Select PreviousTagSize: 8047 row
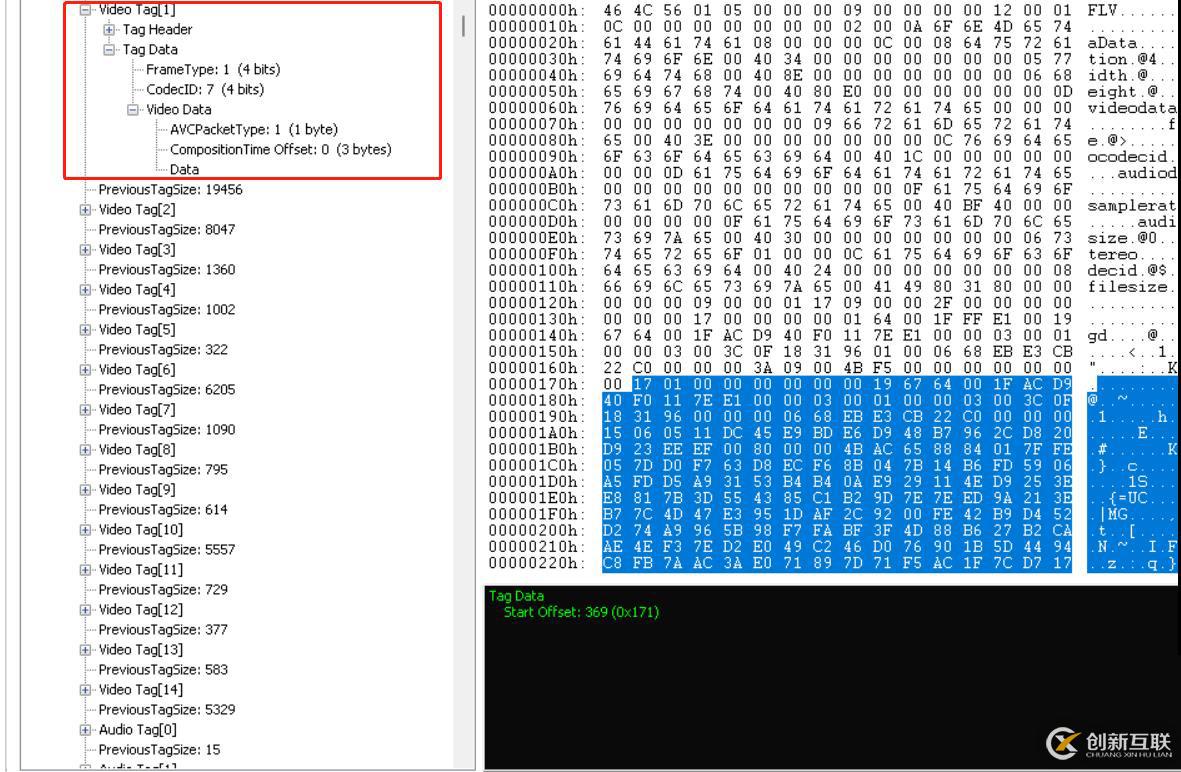The height and width of the screenshot is (772, 1181). (167, 229)
